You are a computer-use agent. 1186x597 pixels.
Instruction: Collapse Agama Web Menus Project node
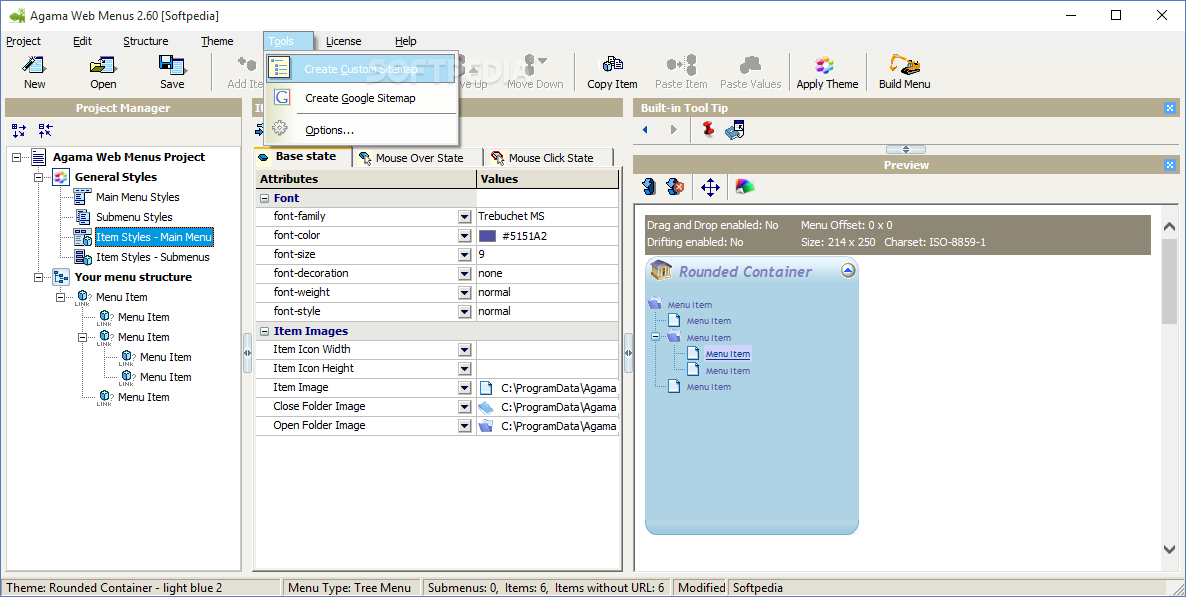(17, 157)
